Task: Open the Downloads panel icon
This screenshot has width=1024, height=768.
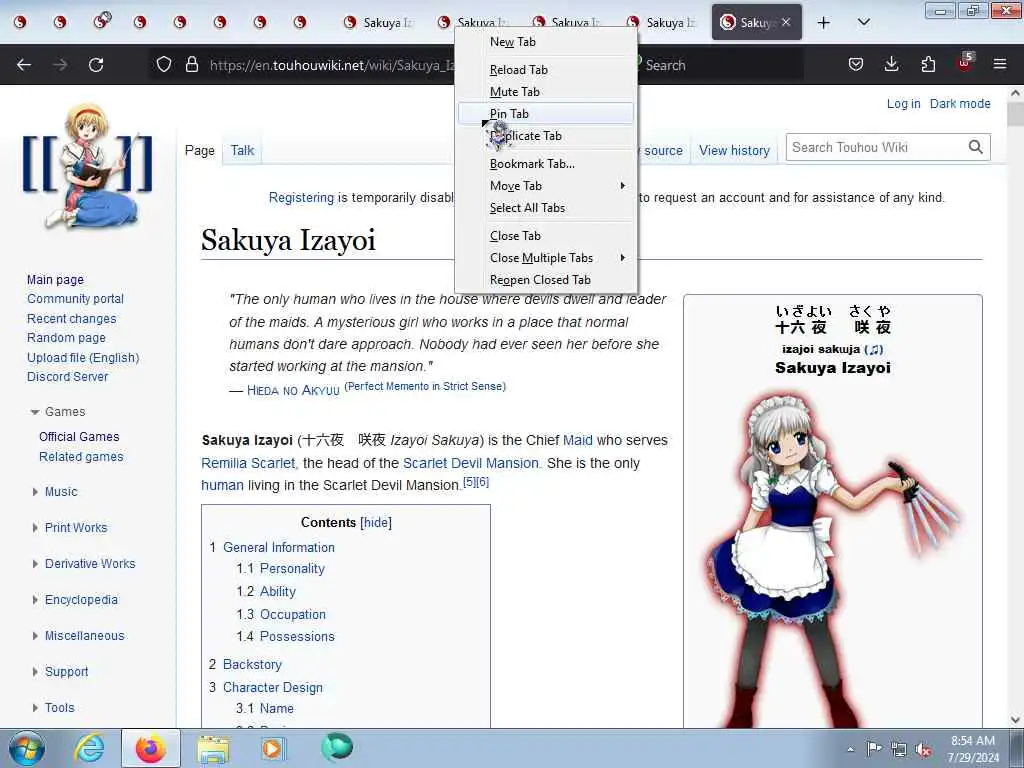Action: [891, 65]
